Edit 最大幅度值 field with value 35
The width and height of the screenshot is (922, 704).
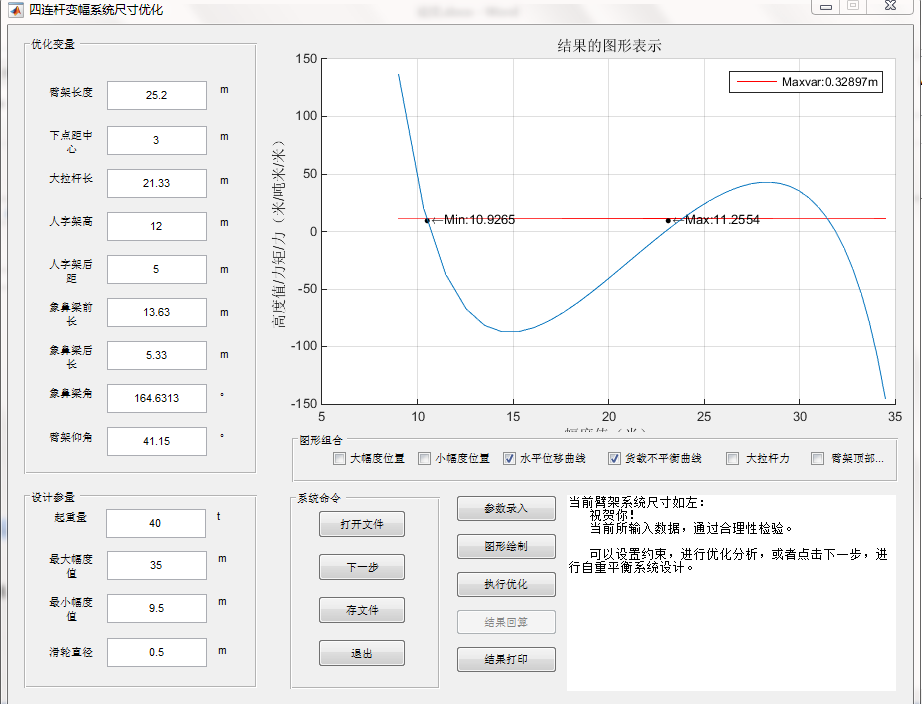point(157,565)
